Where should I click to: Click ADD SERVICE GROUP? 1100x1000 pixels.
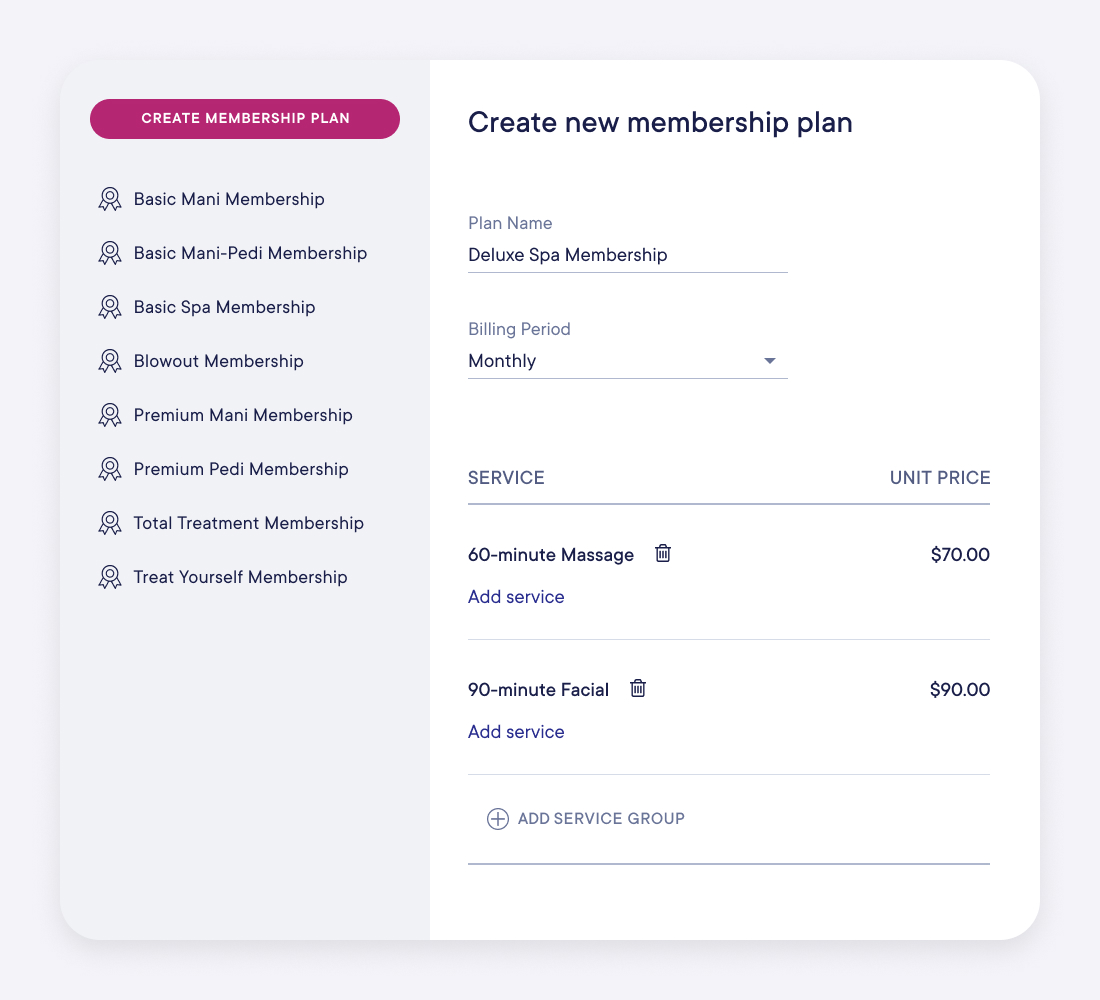coord(600,819)
